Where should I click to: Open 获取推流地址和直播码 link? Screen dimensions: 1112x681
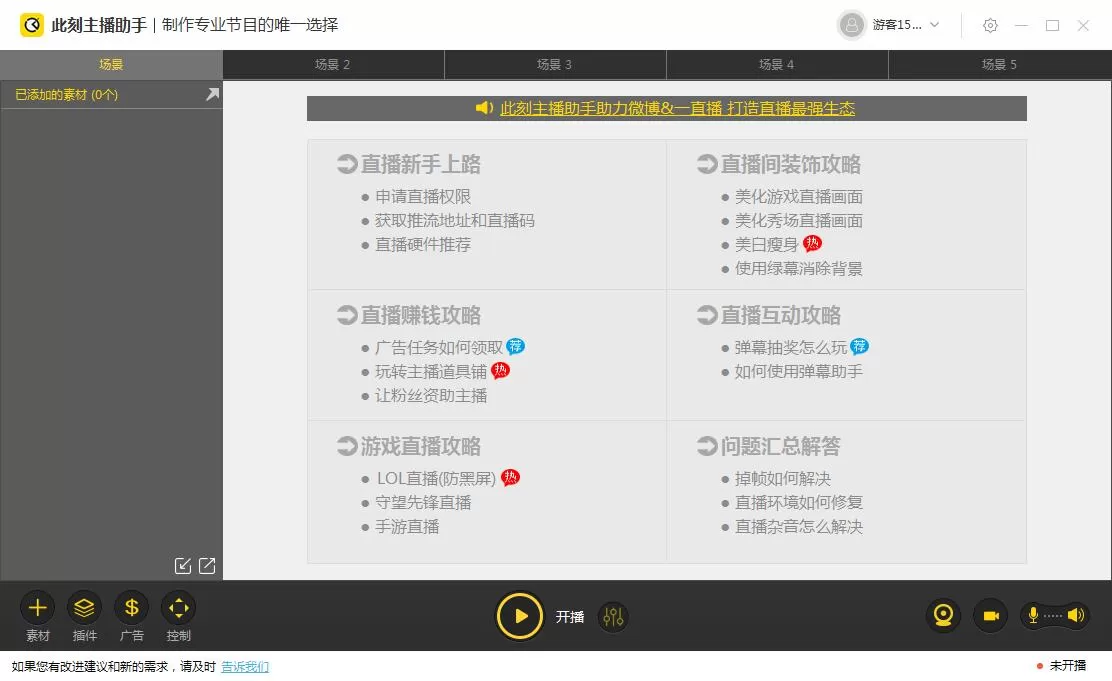[455, 221]
